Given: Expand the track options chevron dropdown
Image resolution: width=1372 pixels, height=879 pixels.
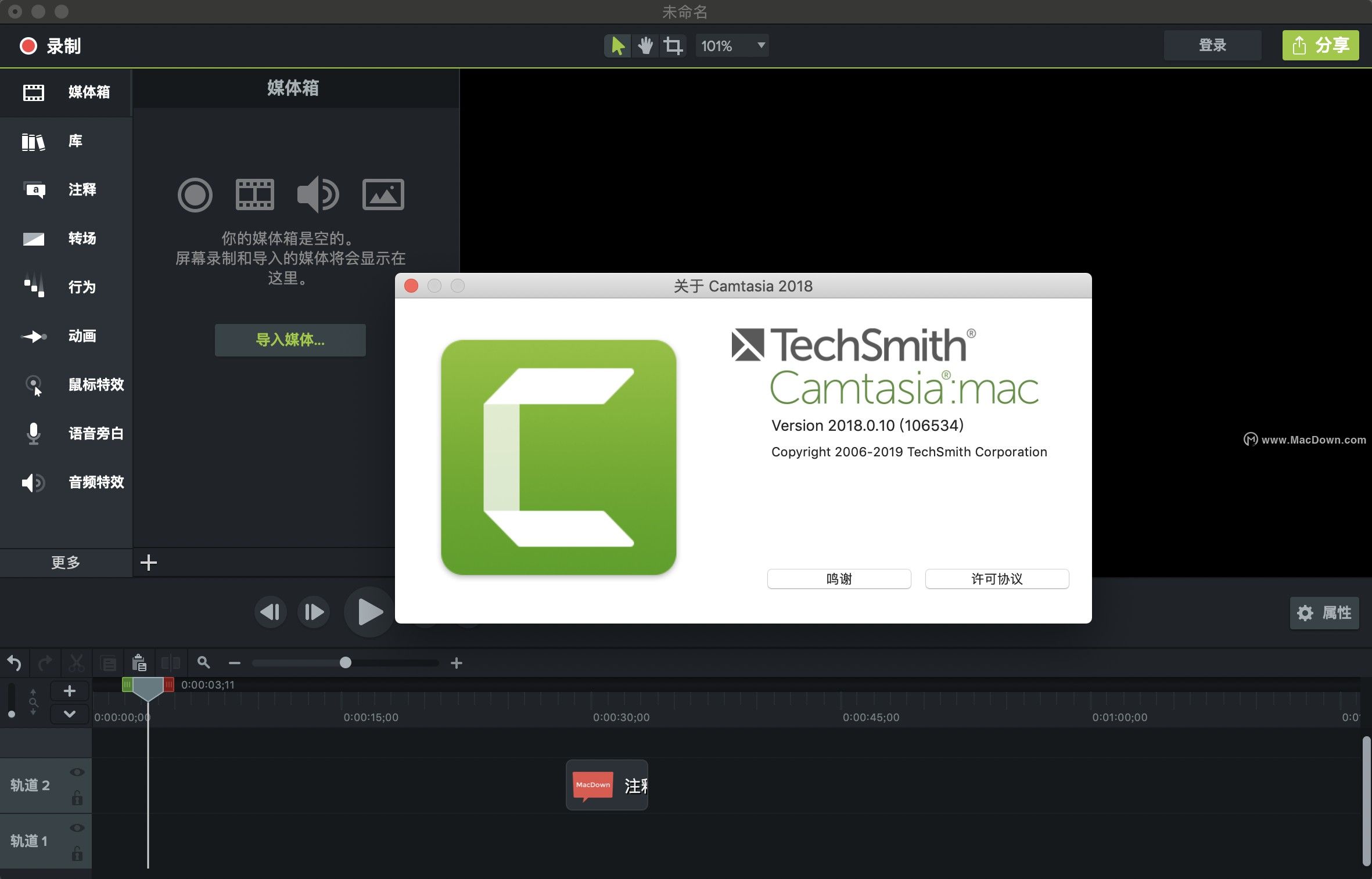Looking at the screenshot, I should (x=70, y=714).
